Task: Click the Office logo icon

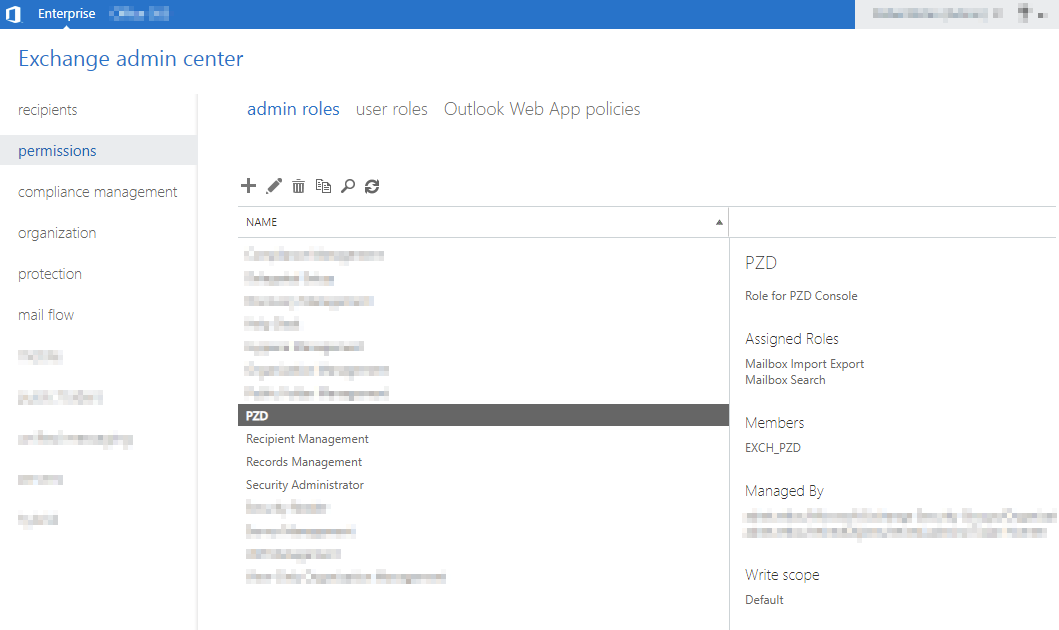Action: (14, 14)
